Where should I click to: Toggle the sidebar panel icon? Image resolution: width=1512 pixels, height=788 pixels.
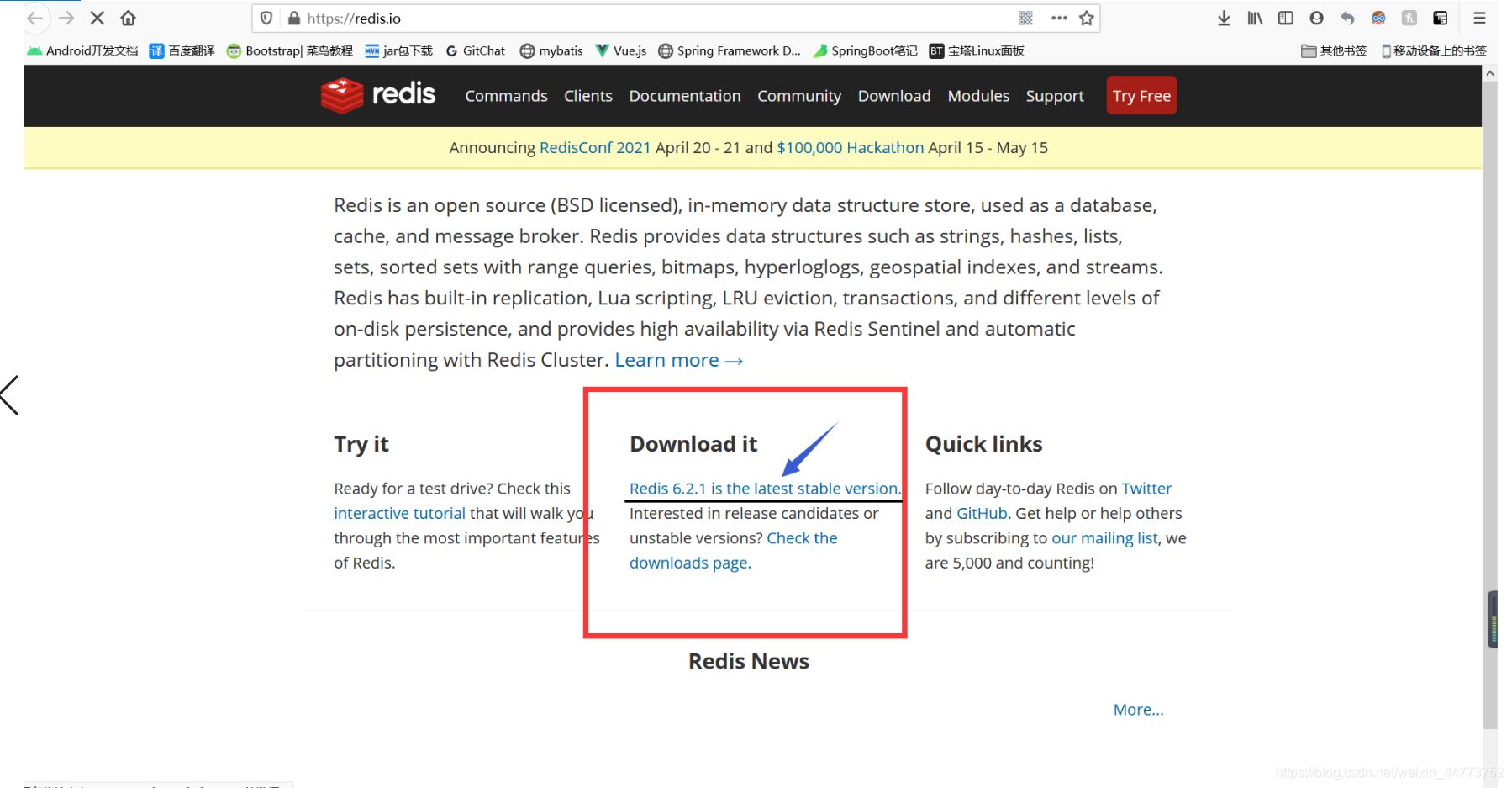click(x=1286, y=18)
